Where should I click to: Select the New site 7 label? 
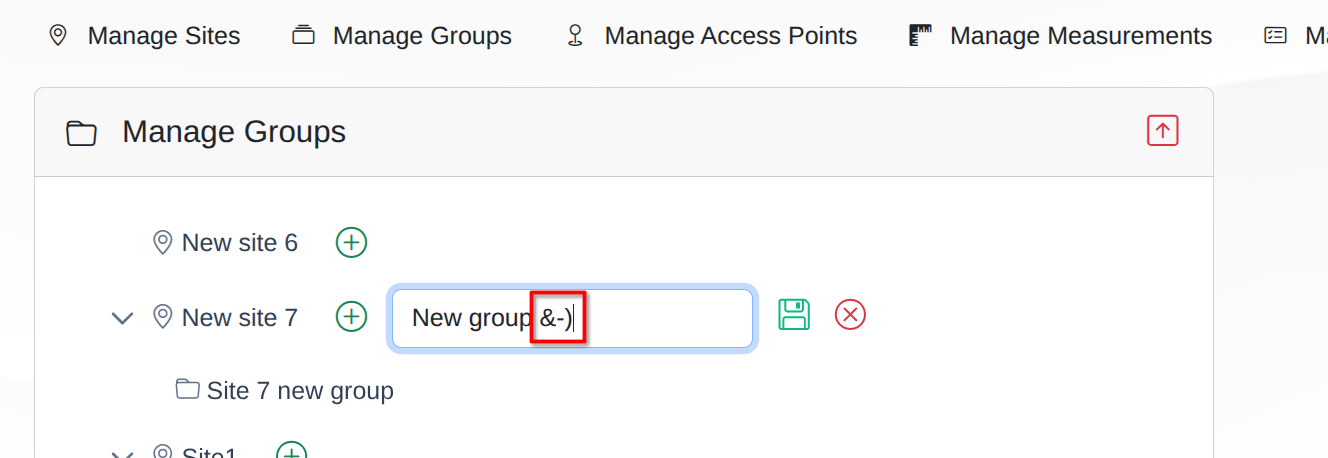pyautogui.click(x=240, y=318)
